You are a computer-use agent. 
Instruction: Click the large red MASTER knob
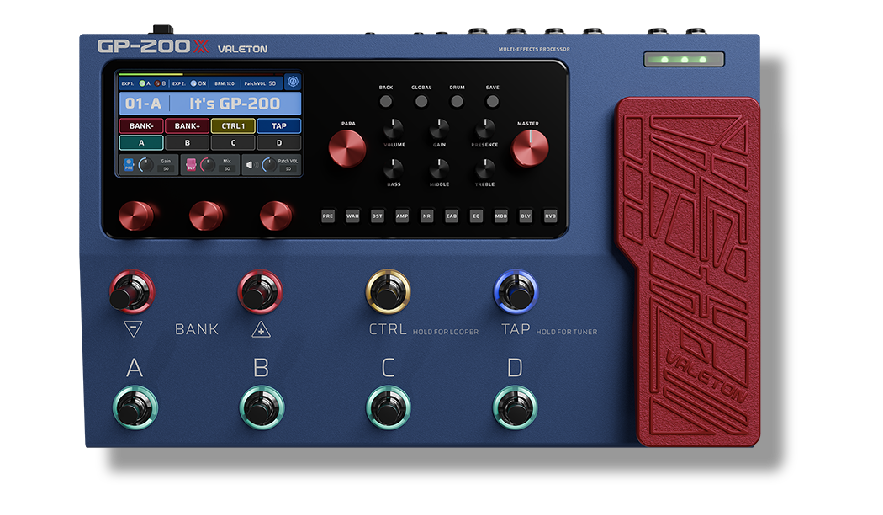pyautogui.click(x=529, y=149)
